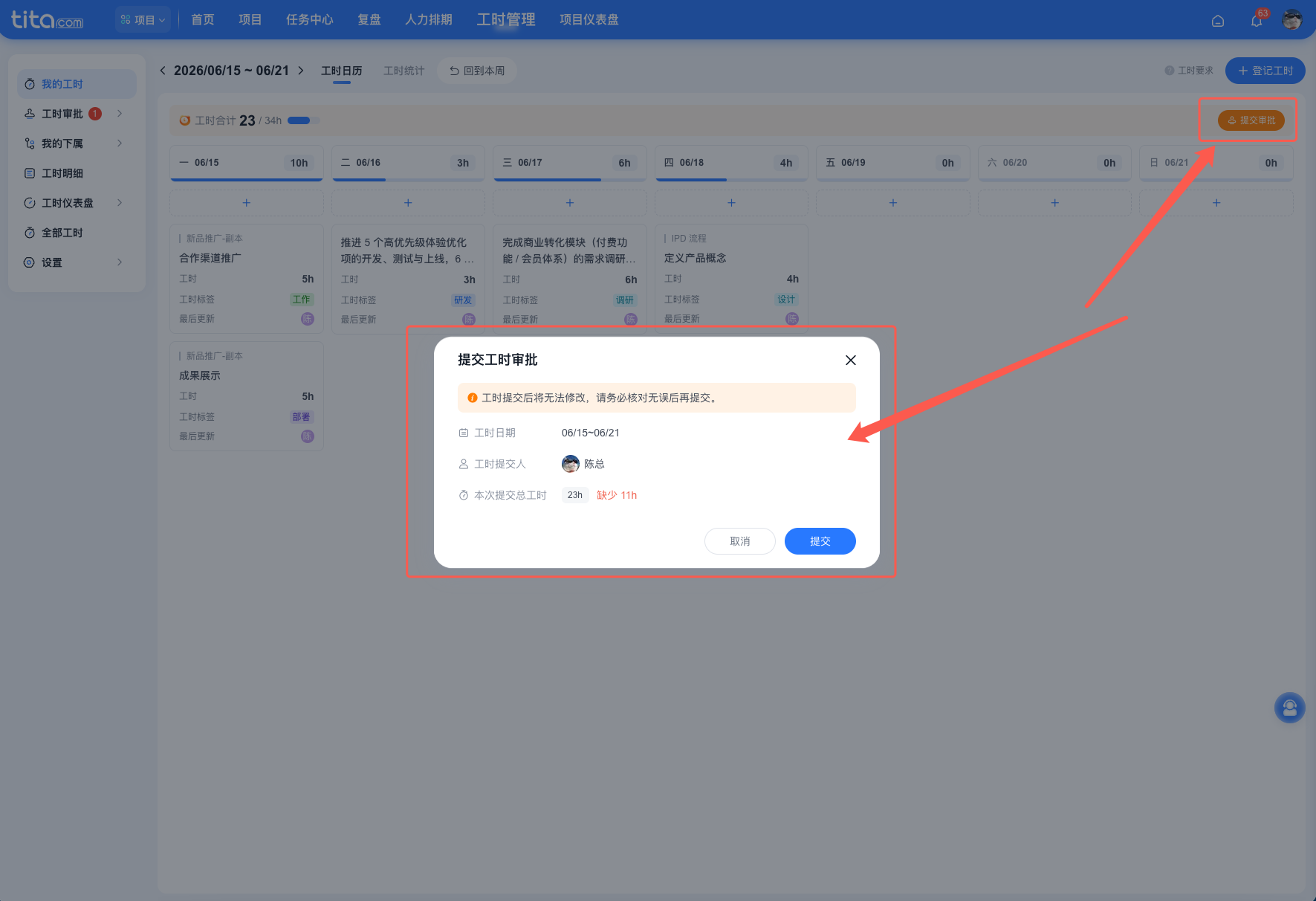Click 陈总 submitter avatar in dialog
This screenshot has height=901, width=1316.
coord(571,464)
